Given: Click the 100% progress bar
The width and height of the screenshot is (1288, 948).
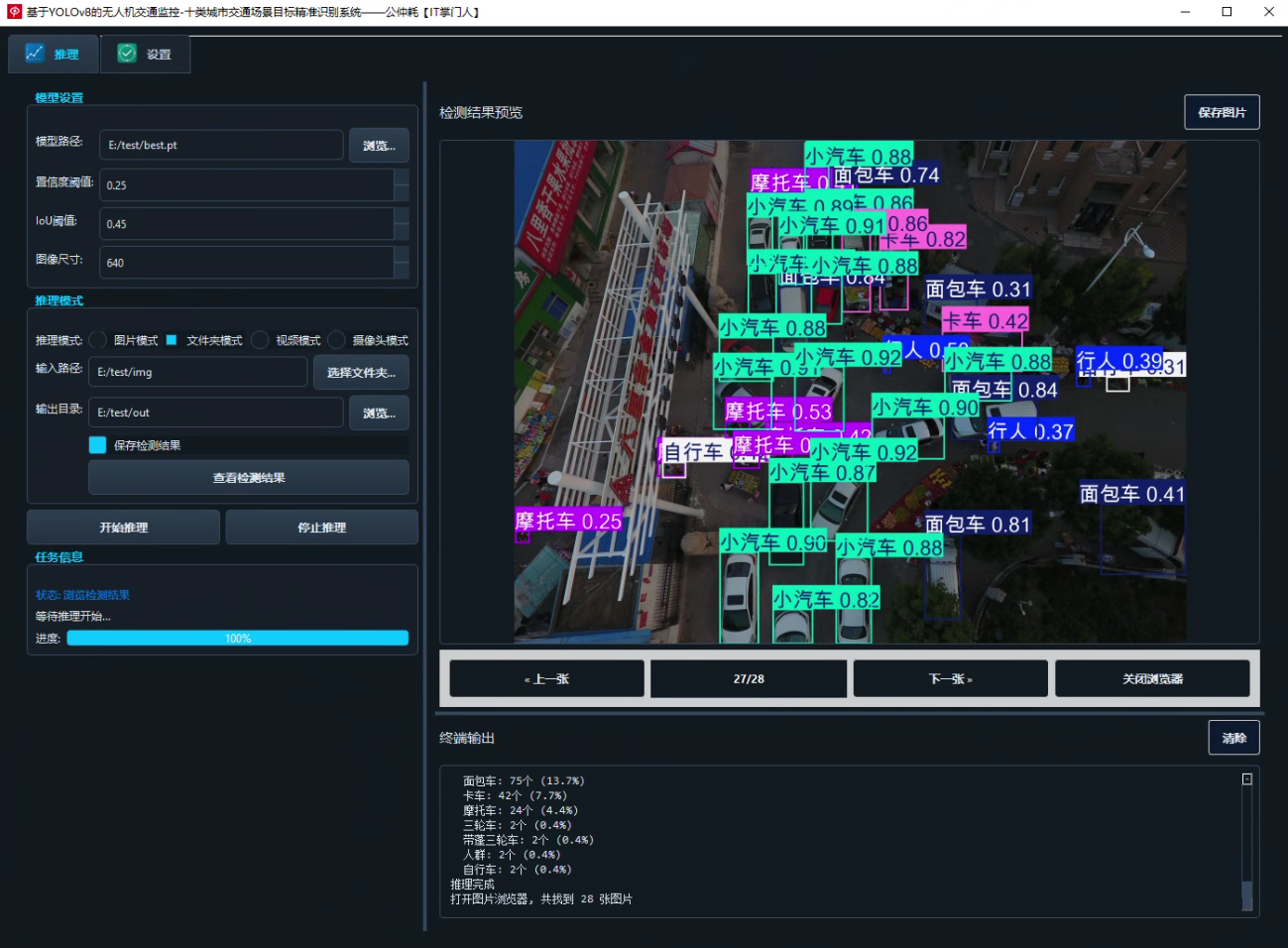Looking at the screenshot, I should (x=238, y=639).
